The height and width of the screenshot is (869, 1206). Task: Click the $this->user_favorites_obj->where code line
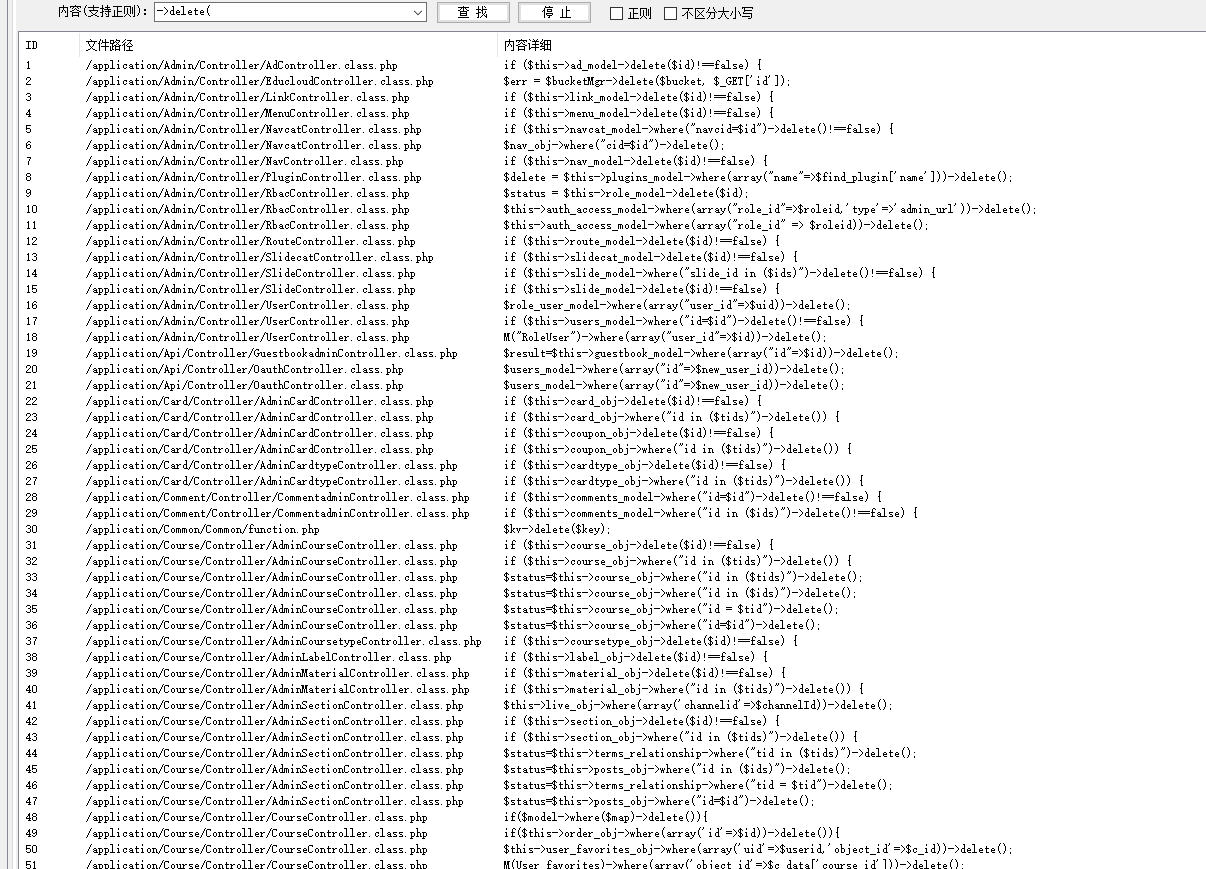[x=758, y=849]
